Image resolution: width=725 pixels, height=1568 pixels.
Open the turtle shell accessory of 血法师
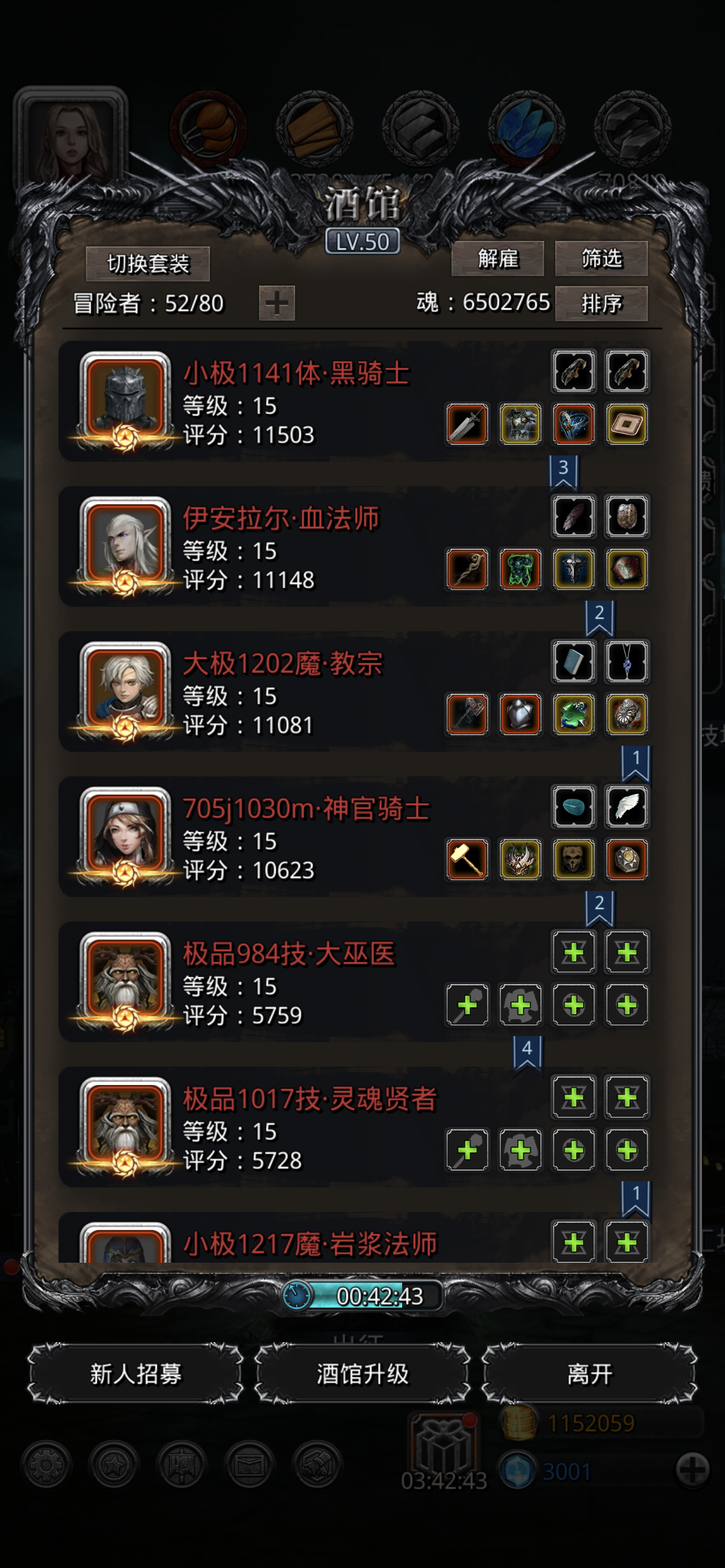pos(627,516)
